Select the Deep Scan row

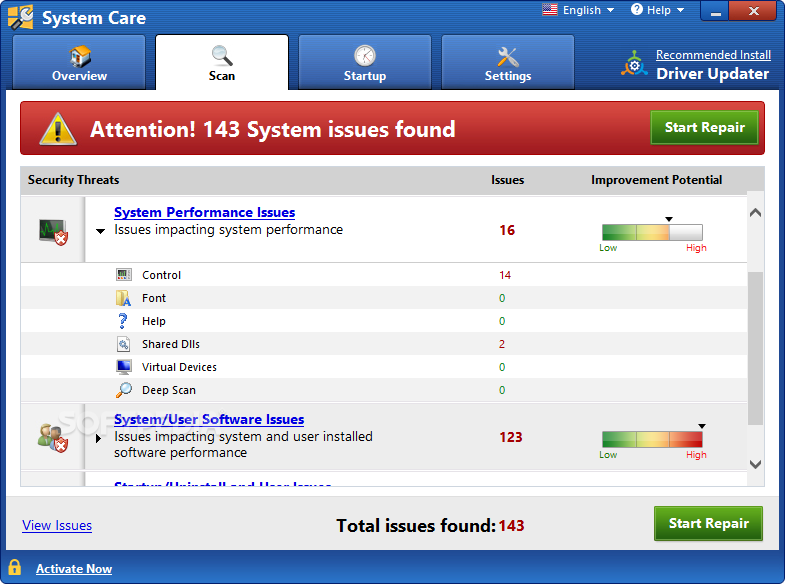click(383, 390)
